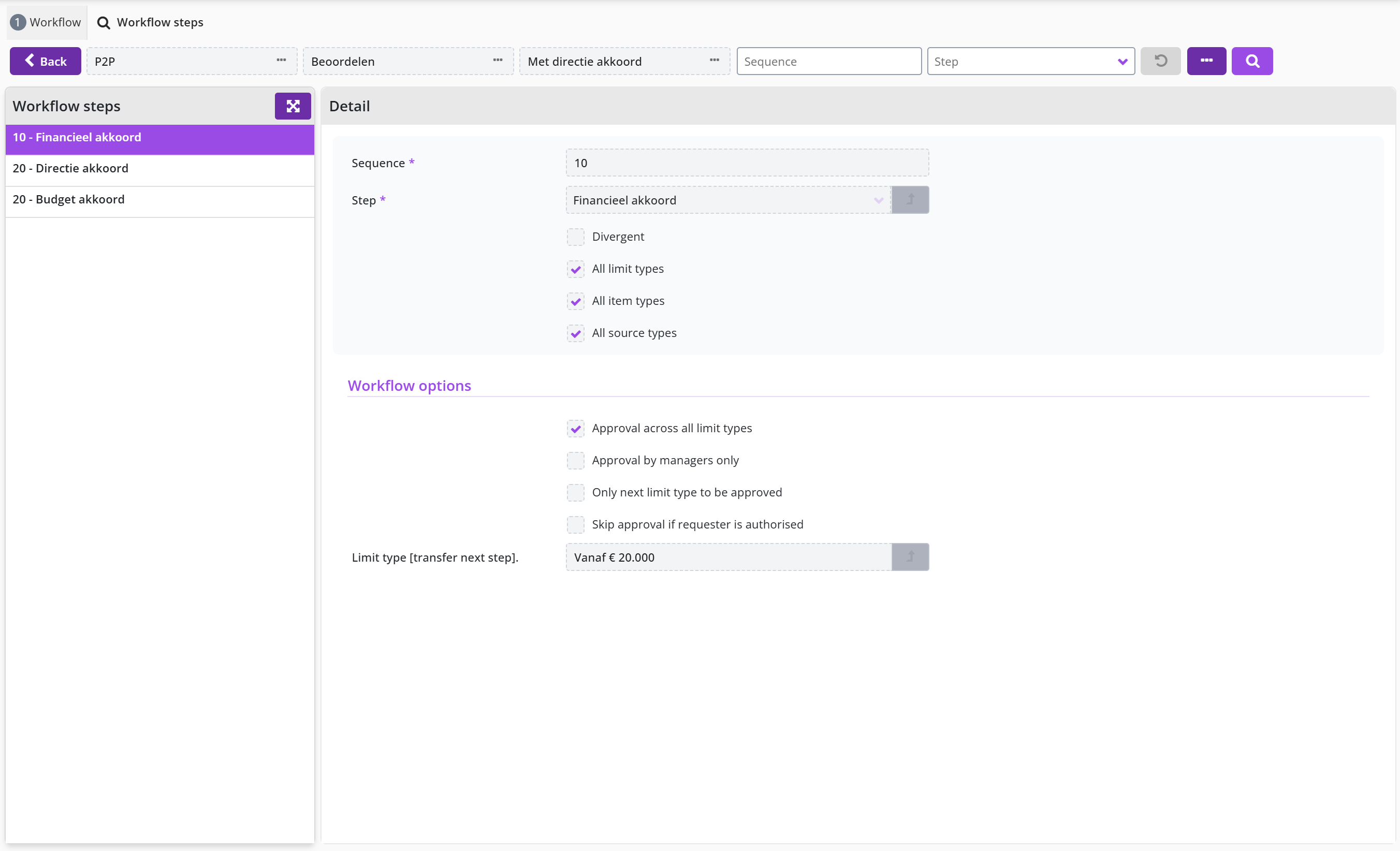This screenshot has height=851, width=1400.
Task: Click the Workflow options section heading
Action: tap(409, 386)
